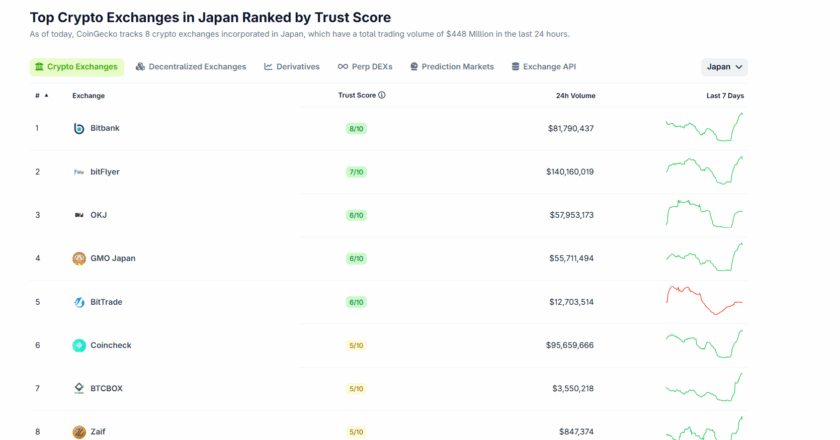Click the $140,160,019 volume value
This screenshot has height=440, width=840.
(x=570, y=172)
